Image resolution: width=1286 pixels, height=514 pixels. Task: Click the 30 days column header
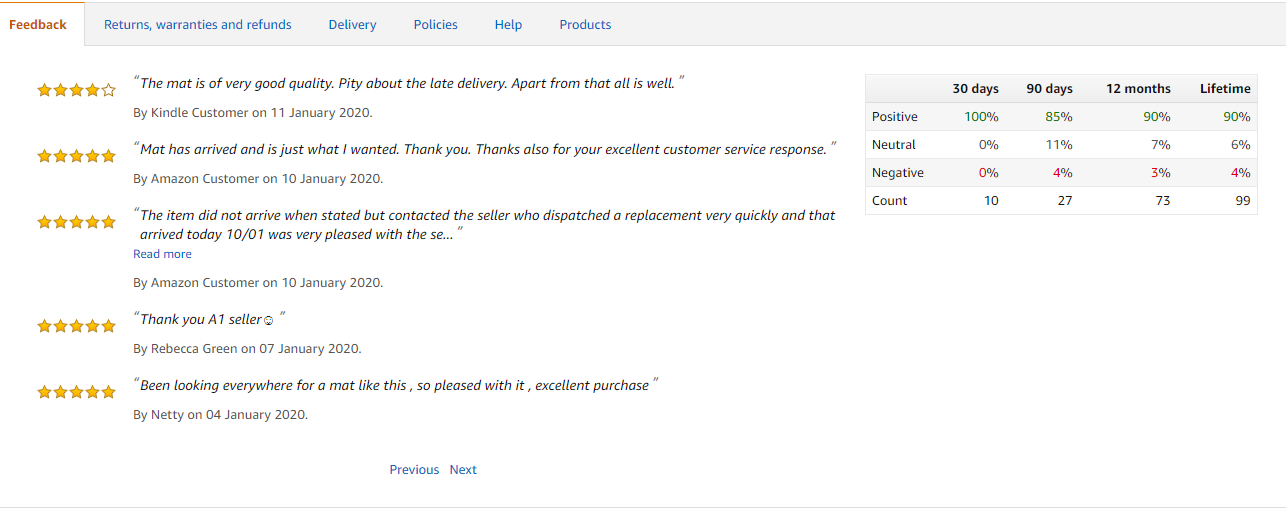pos(975,88)
